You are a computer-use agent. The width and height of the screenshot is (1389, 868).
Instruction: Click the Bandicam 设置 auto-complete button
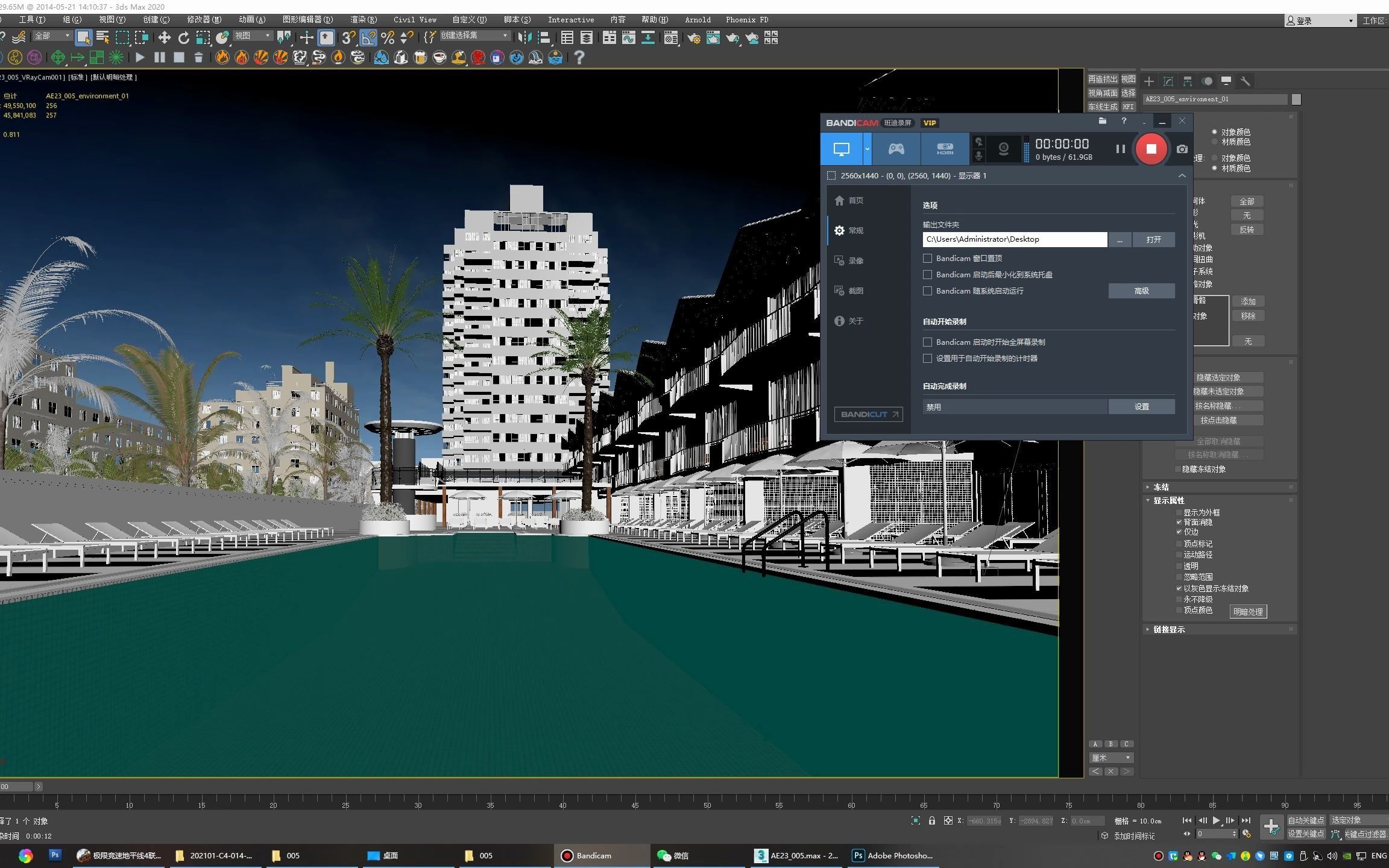[x=1141, y=406]
